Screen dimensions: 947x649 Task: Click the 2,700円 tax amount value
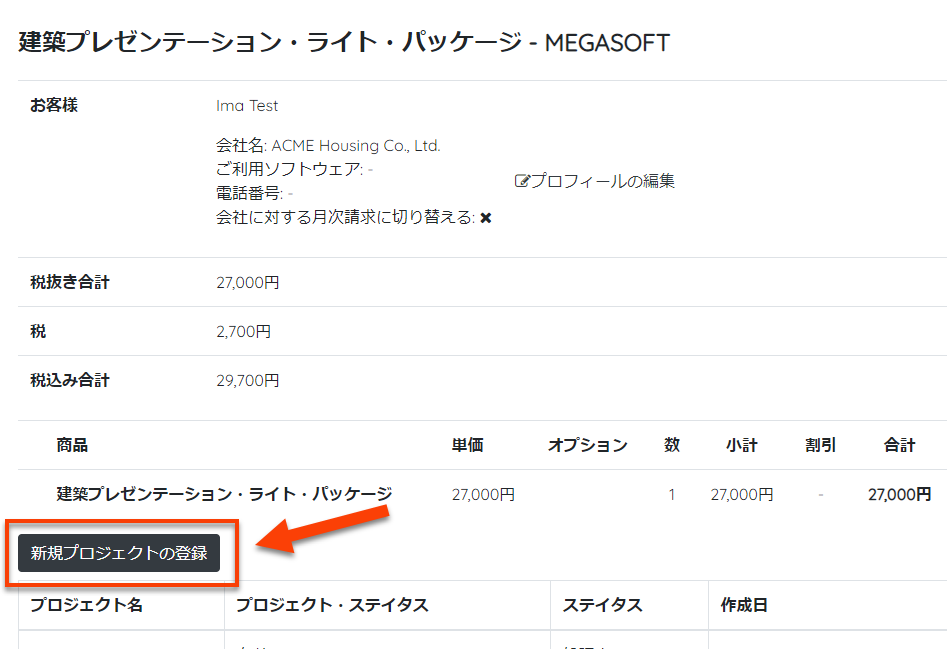243,331
